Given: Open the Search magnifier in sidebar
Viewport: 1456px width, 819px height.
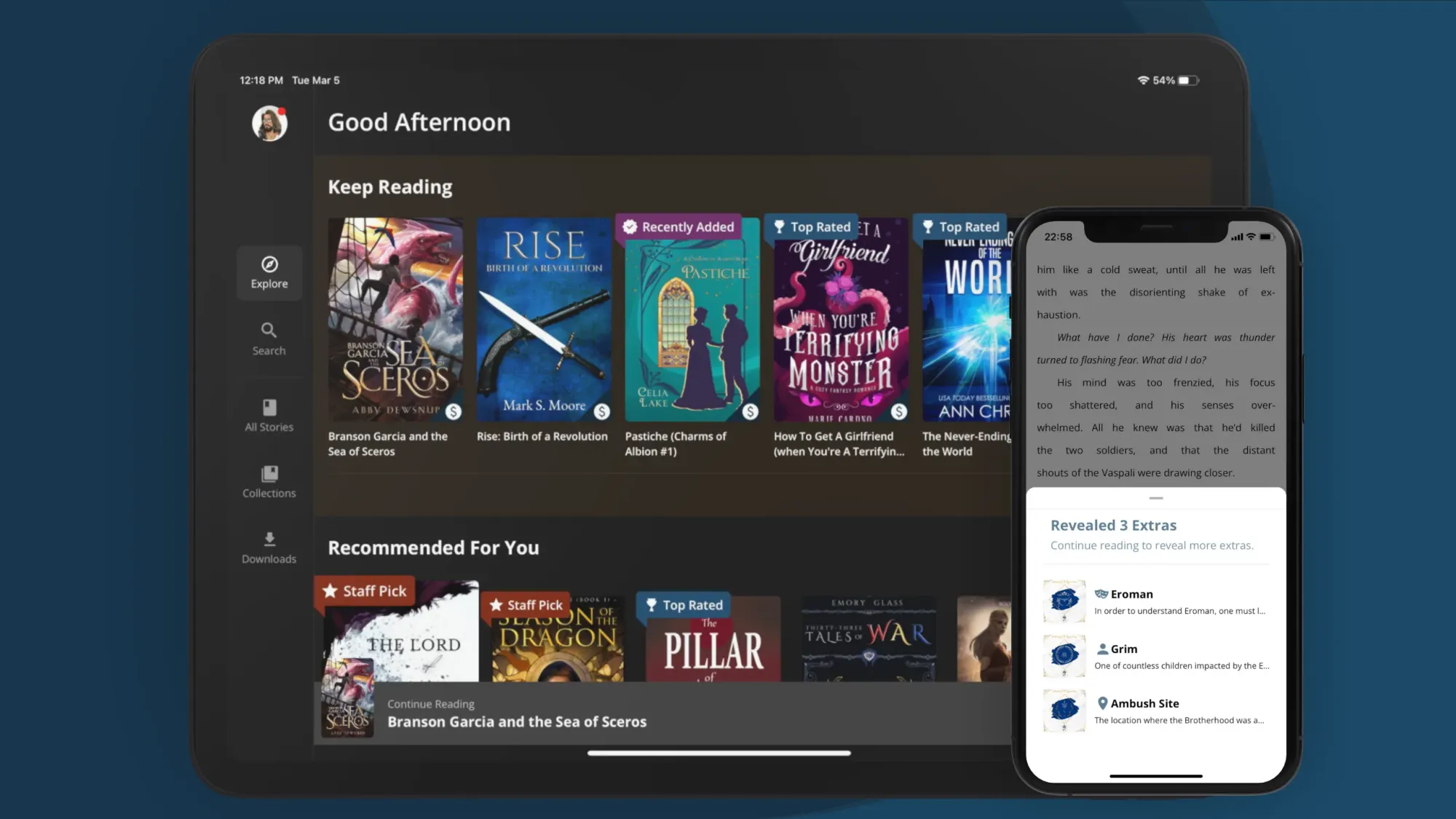Looking at the screenshot, I should click(x=269, y=331).
